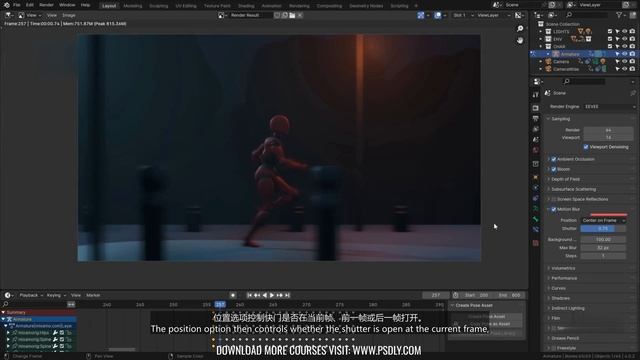Open the Object Data armature tab icon
This screenshot has height=360, width=640.
pos(536,209)
